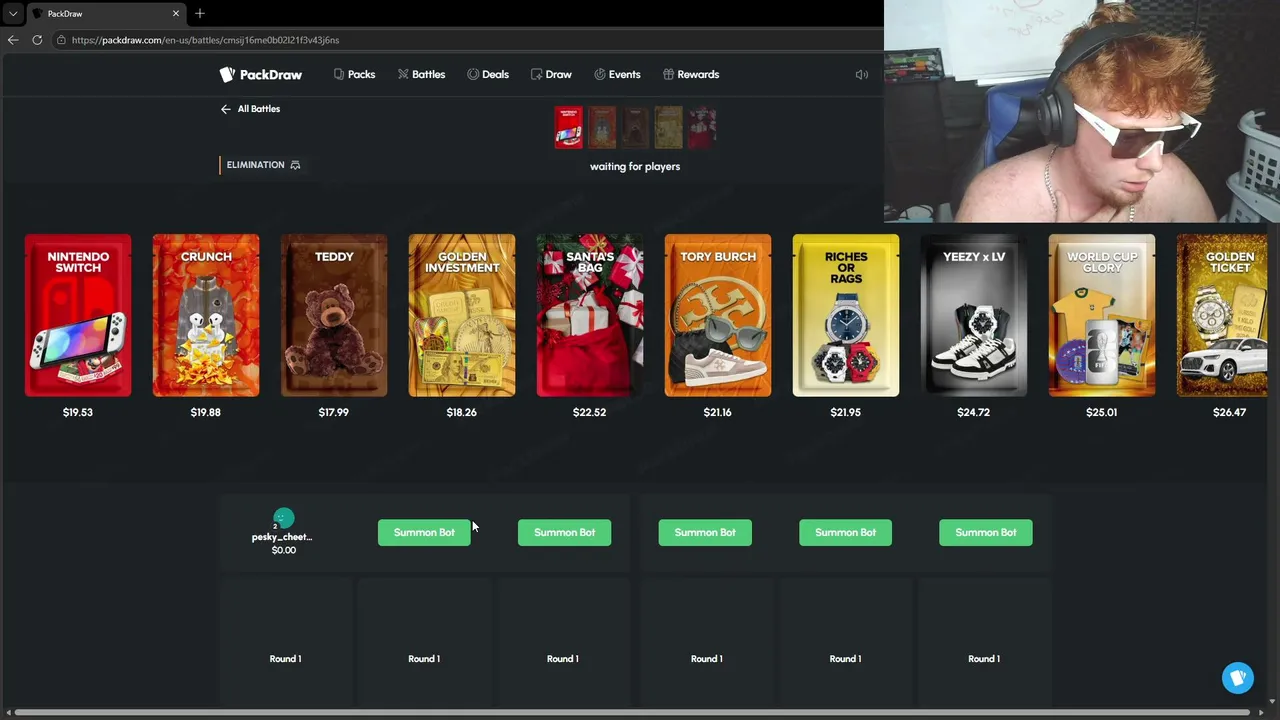The image size is (1280, 720).
Task: Click the $21.16 price under Tory Burch
Action: tap(718, 412)
